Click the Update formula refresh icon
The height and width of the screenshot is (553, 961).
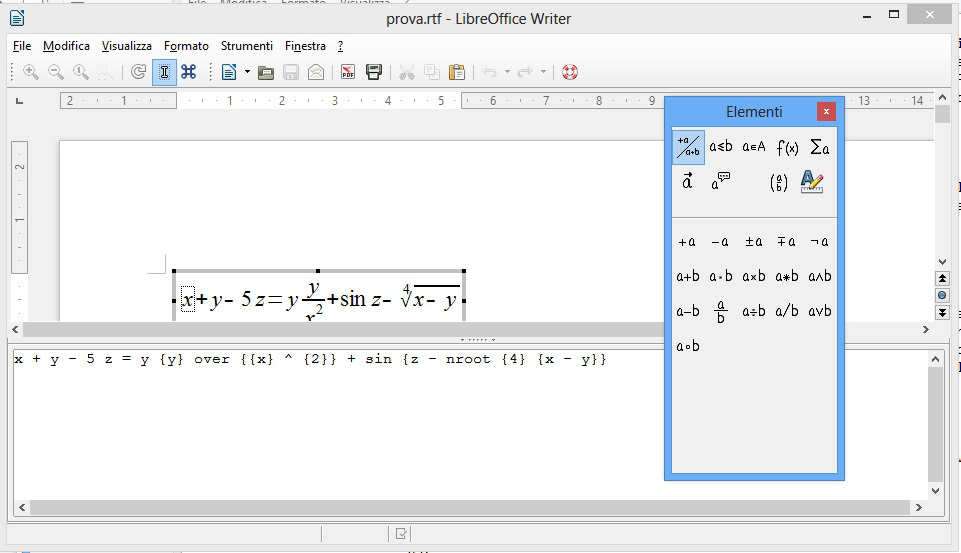pyautogui.click(x=138, y=72)
